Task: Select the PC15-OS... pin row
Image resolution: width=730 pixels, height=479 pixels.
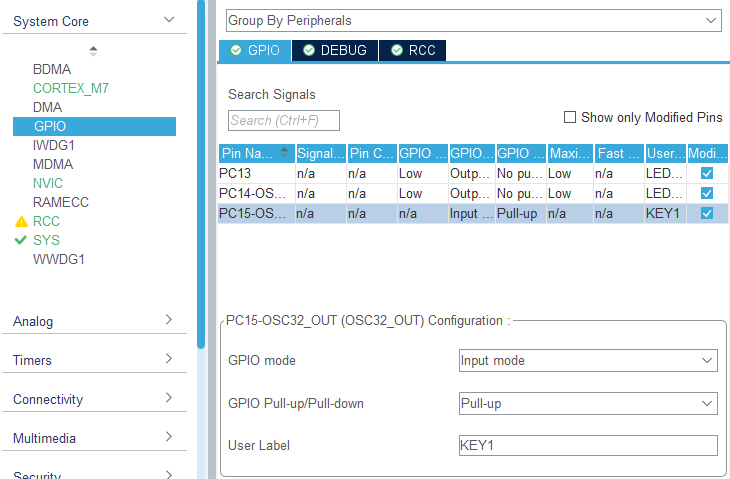Action: [473, 213]
